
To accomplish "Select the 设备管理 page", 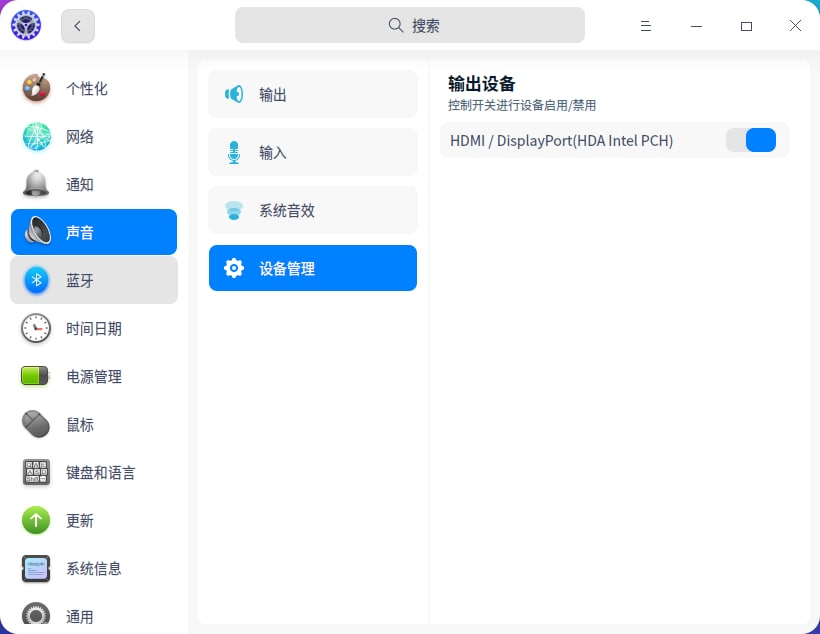I will tap(313, 268).
